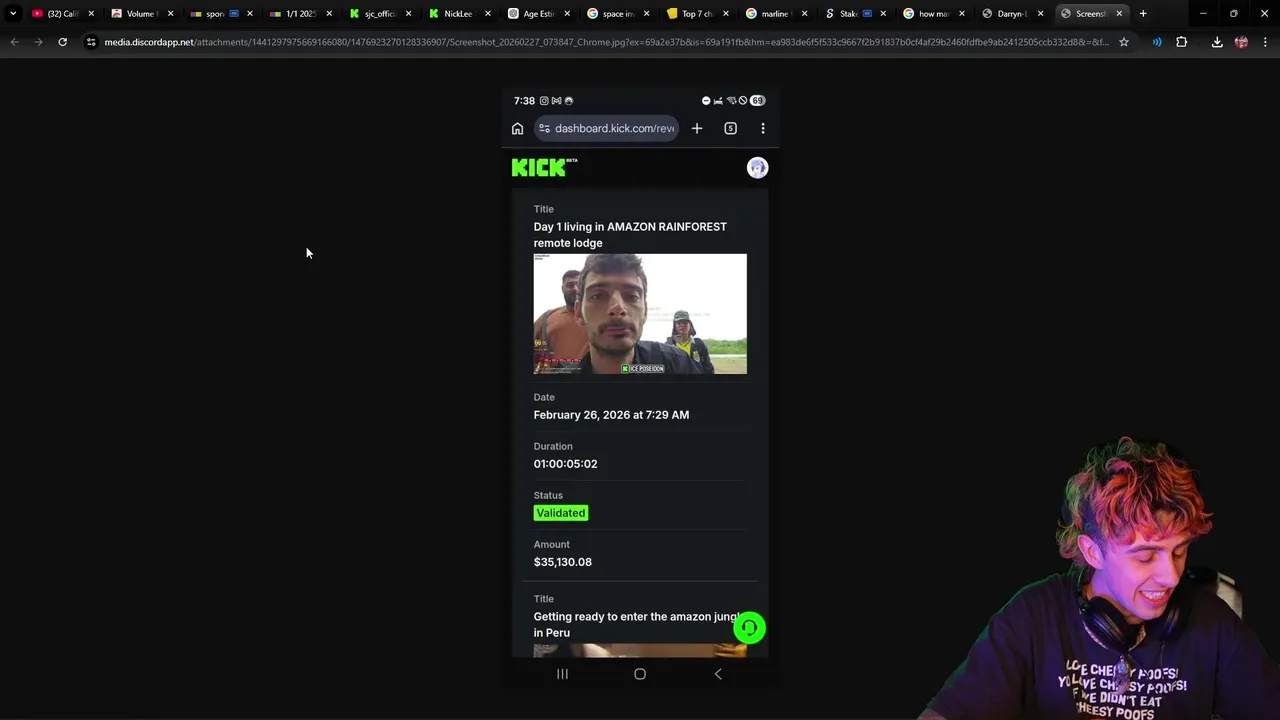Switch to the 'Age Estir' tab

tap(539, 14)
